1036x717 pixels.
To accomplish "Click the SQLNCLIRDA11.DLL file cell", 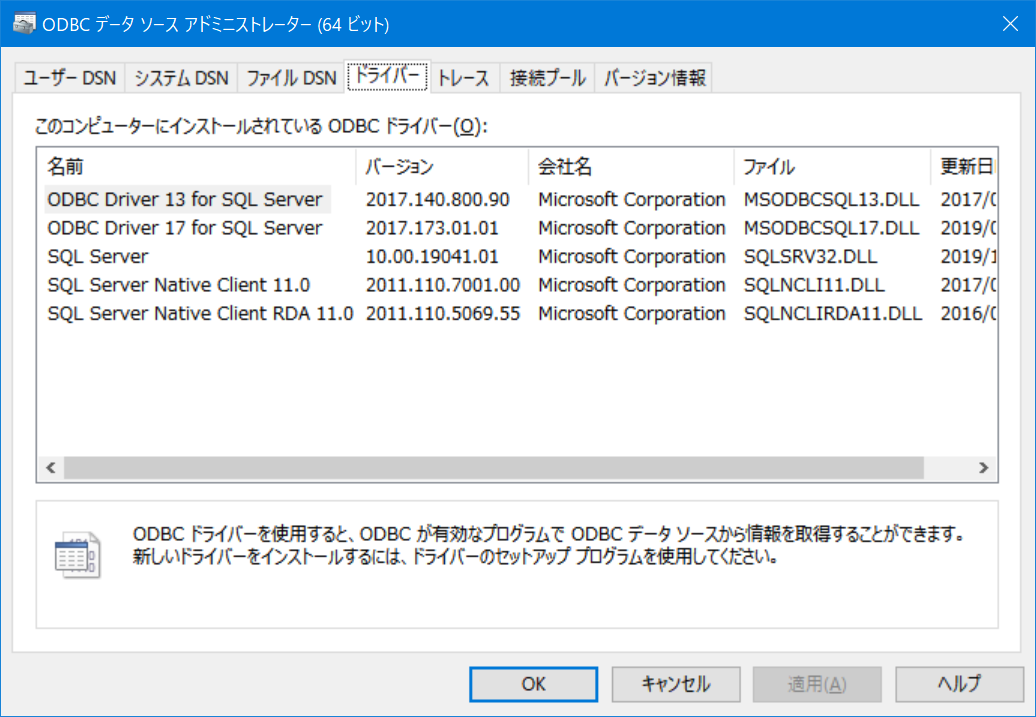I will [832, 313].
